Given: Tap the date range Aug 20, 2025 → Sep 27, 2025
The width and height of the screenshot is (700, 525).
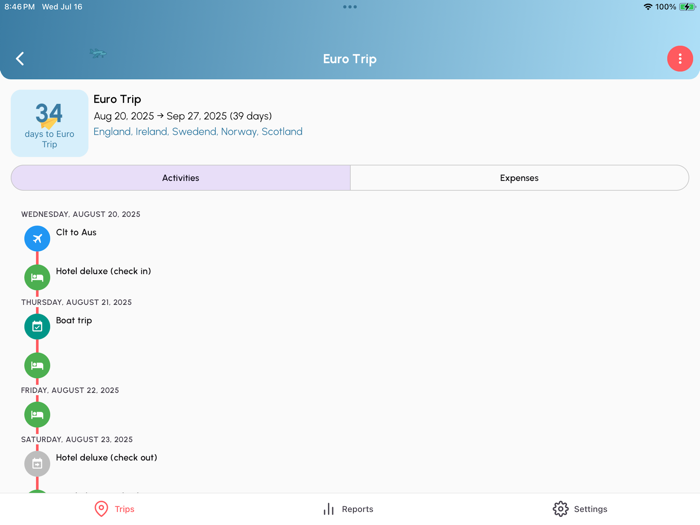Looking at the screenshot, I should click(182, 116).
